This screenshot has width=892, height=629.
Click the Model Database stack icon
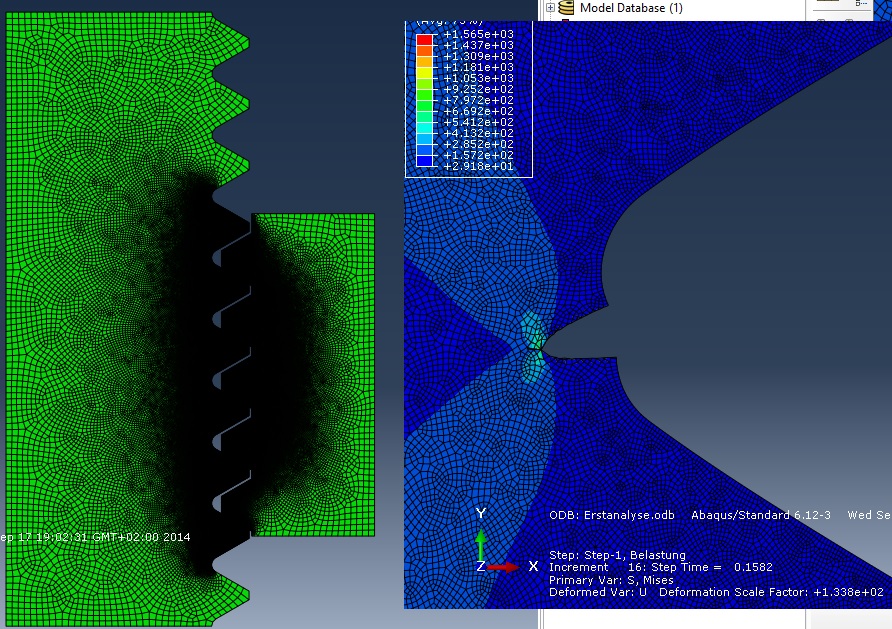click(x=567, y=8)
